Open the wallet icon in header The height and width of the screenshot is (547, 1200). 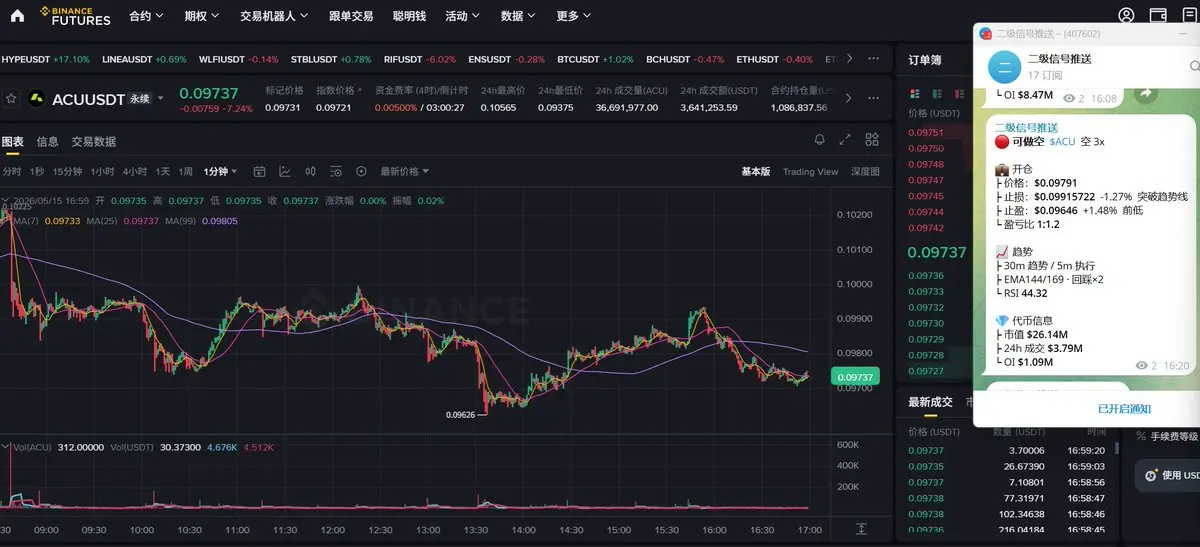(1159, 15)
